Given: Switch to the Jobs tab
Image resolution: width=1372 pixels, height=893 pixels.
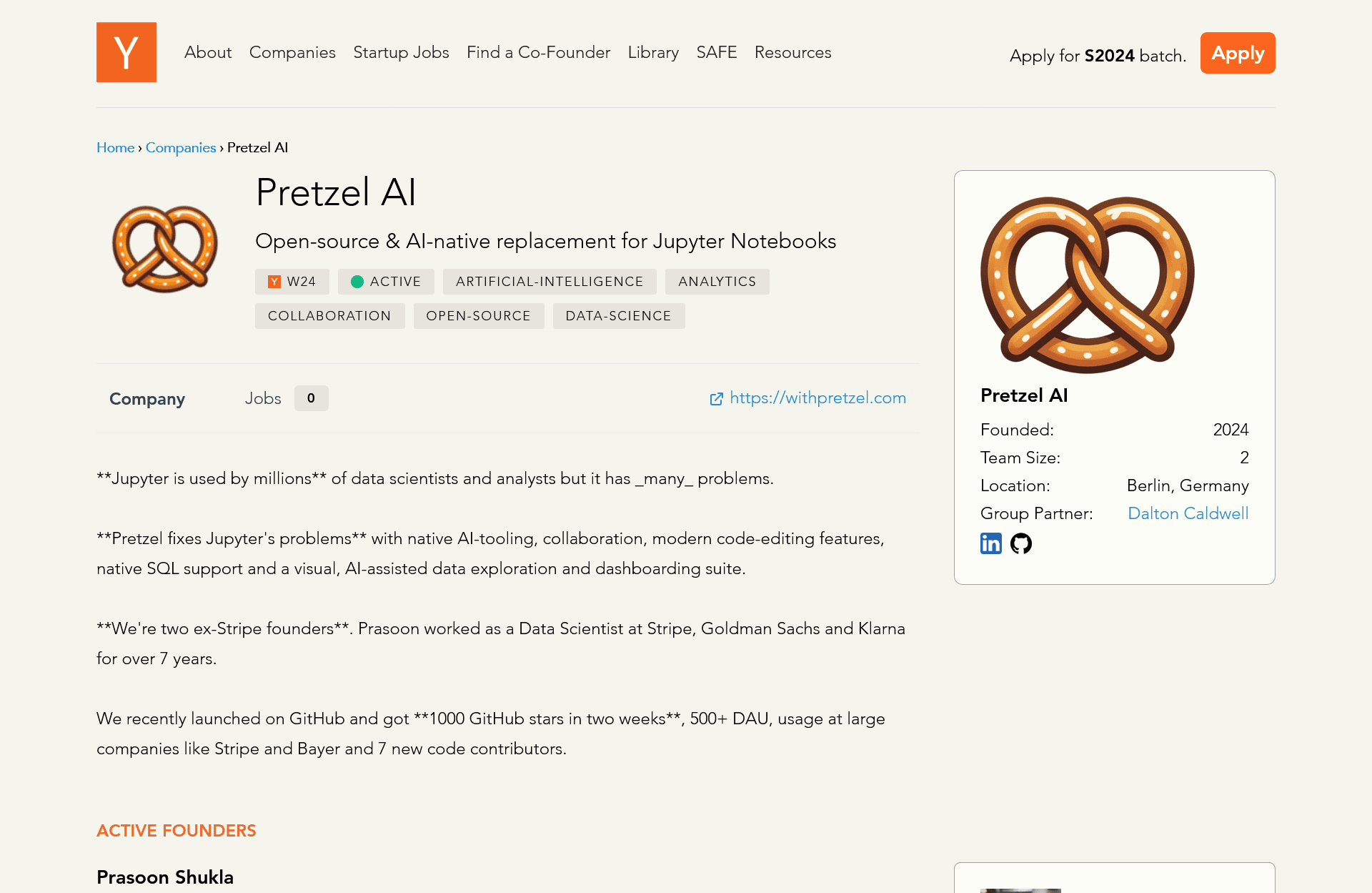Looking at the screenshot, I should coord(263,398).
